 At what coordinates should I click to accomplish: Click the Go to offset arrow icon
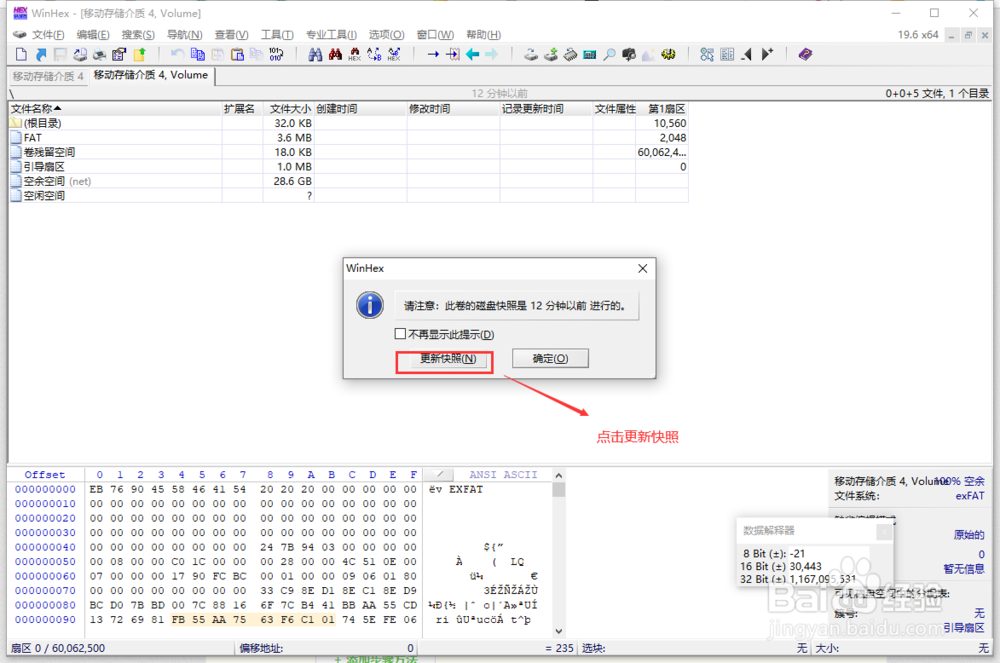[433, 54]
